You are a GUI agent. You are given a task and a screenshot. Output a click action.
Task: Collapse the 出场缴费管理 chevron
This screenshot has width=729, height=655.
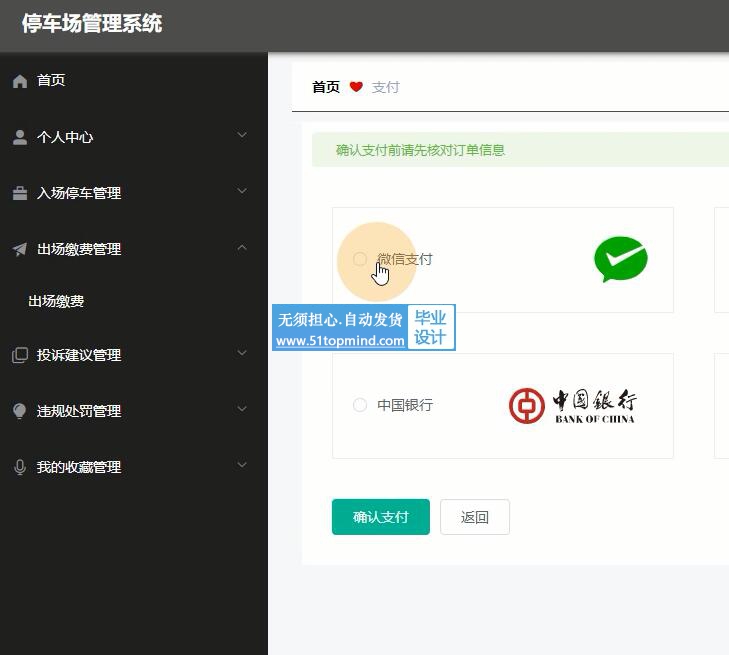point(242,248)
